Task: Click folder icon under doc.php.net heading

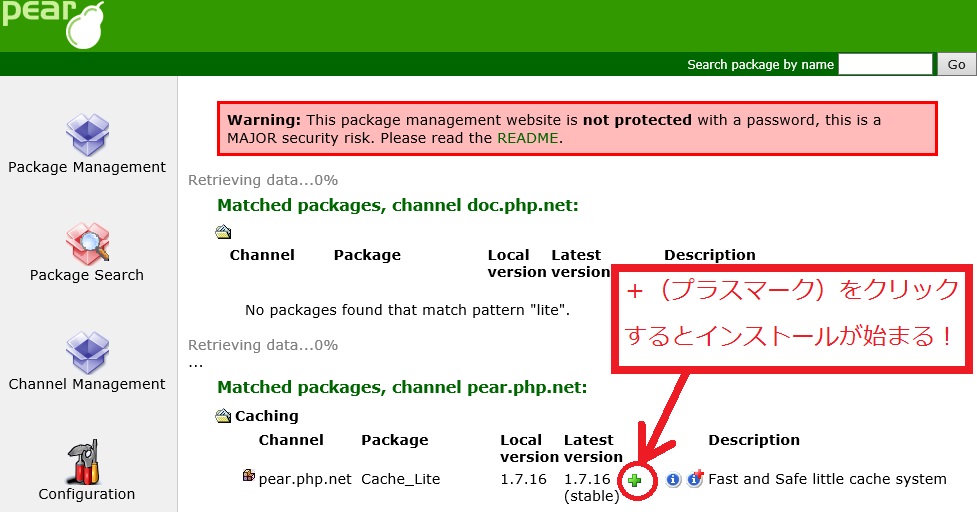Action: pos(223,232)
